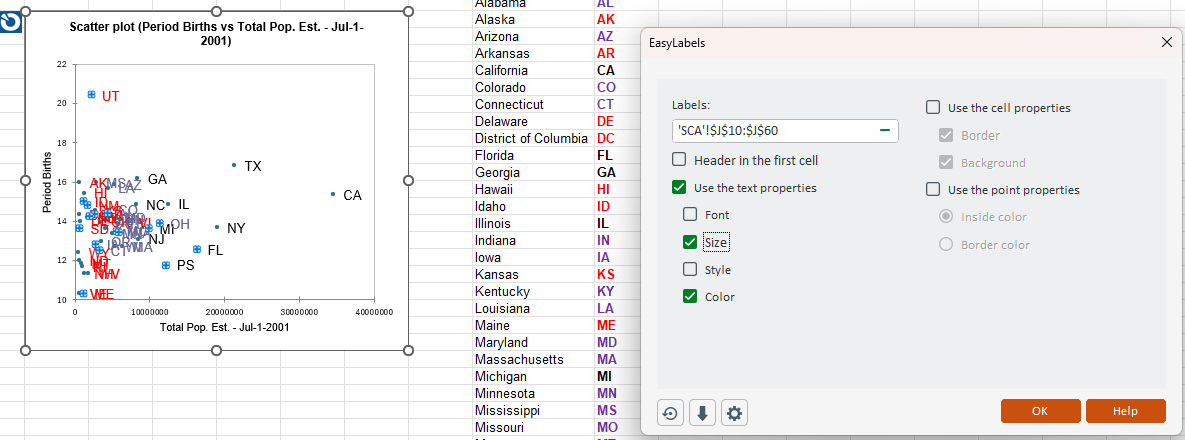Select the Arizona cell

(x=532, y=36)
